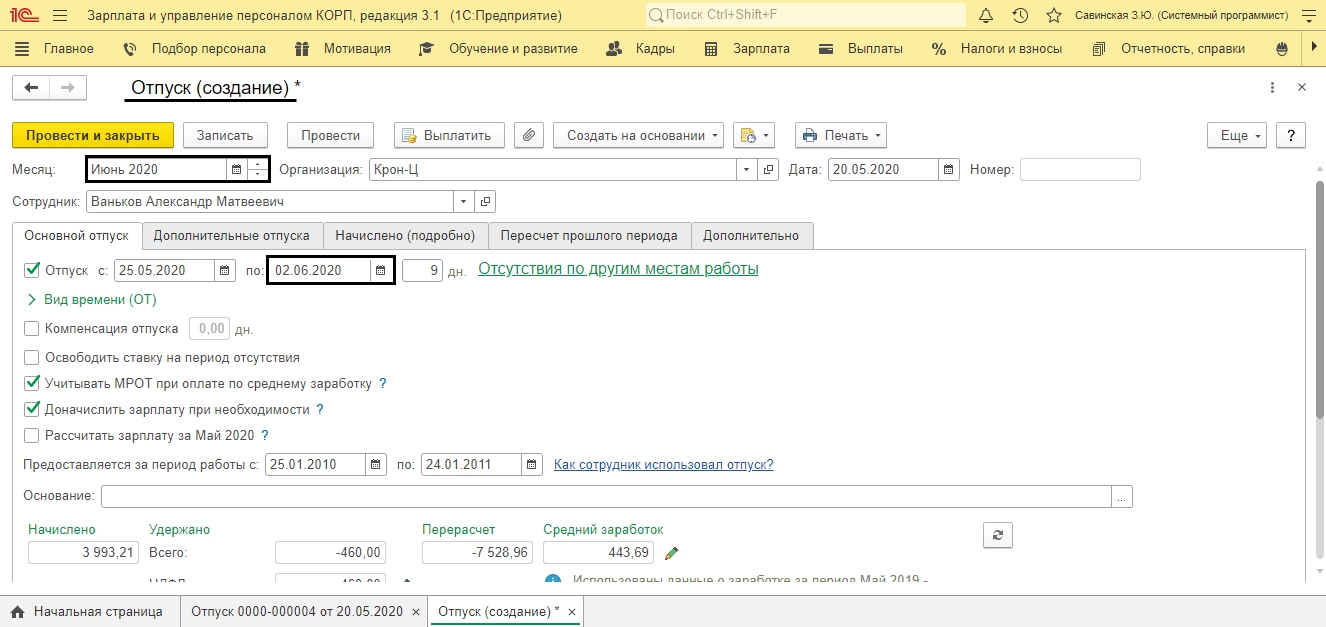Open the Печать dropdown
The image size is (1326, 627).
[841, 135]
